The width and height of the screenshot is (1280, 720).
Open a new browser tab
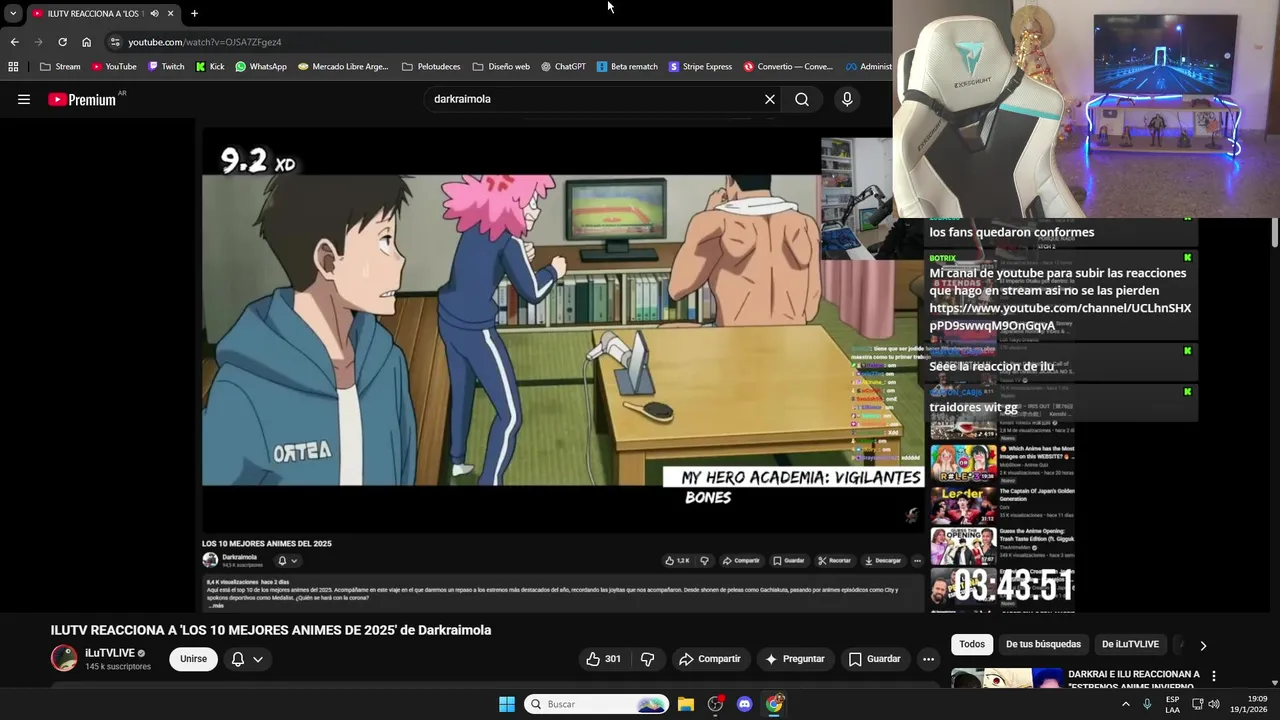point(194,13)
